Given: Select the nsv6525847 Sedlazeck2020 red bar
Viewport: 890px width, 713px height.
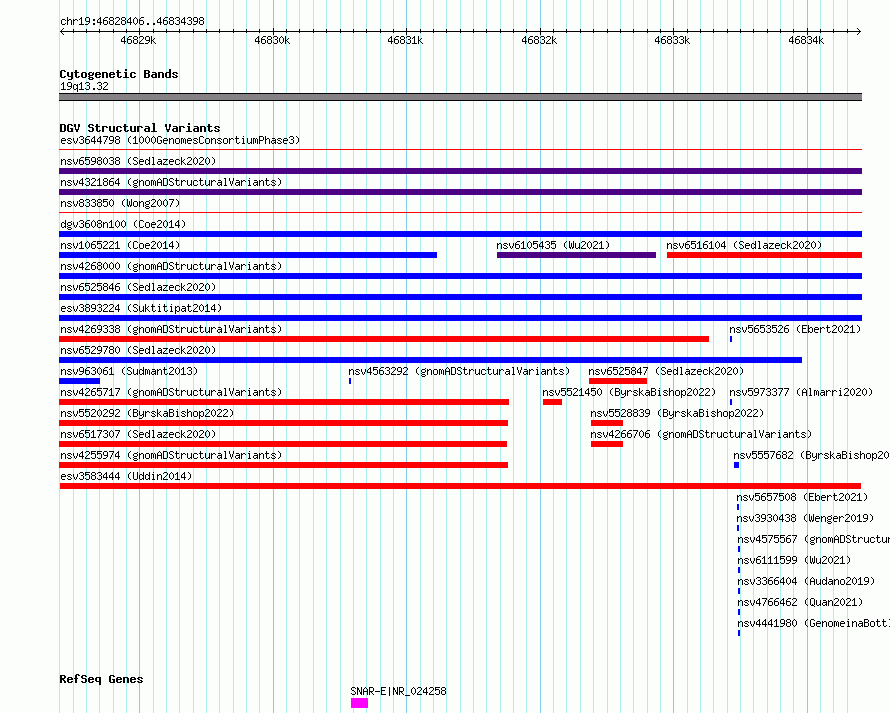Looking at the screenshot, I should [618, 381].
